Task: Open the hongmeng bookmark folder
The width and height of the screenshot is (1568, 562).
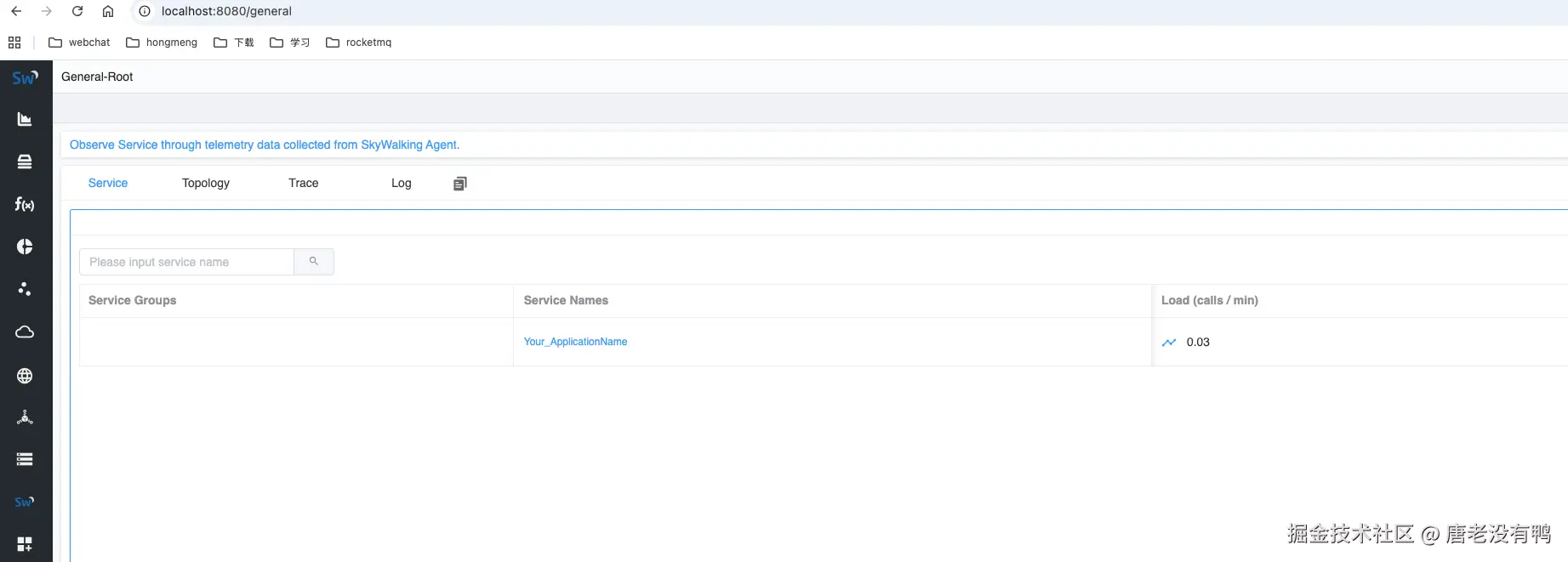Action: pos(162,43)
